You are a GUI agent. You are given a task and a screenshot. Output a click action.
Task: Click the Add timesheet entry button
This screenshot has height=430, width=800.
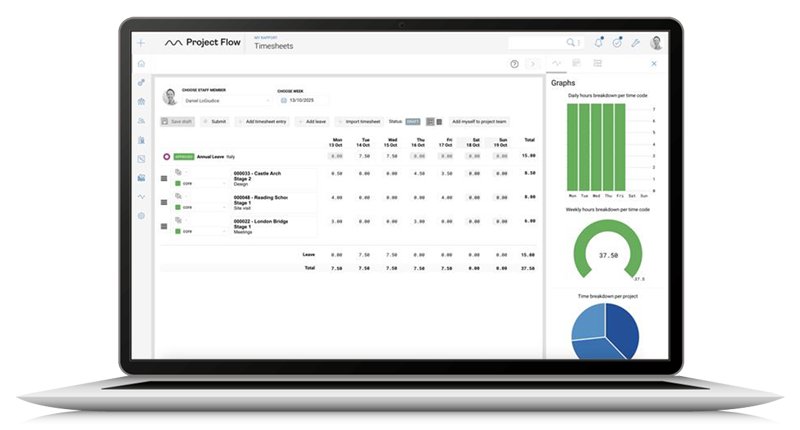pos(261,121)
